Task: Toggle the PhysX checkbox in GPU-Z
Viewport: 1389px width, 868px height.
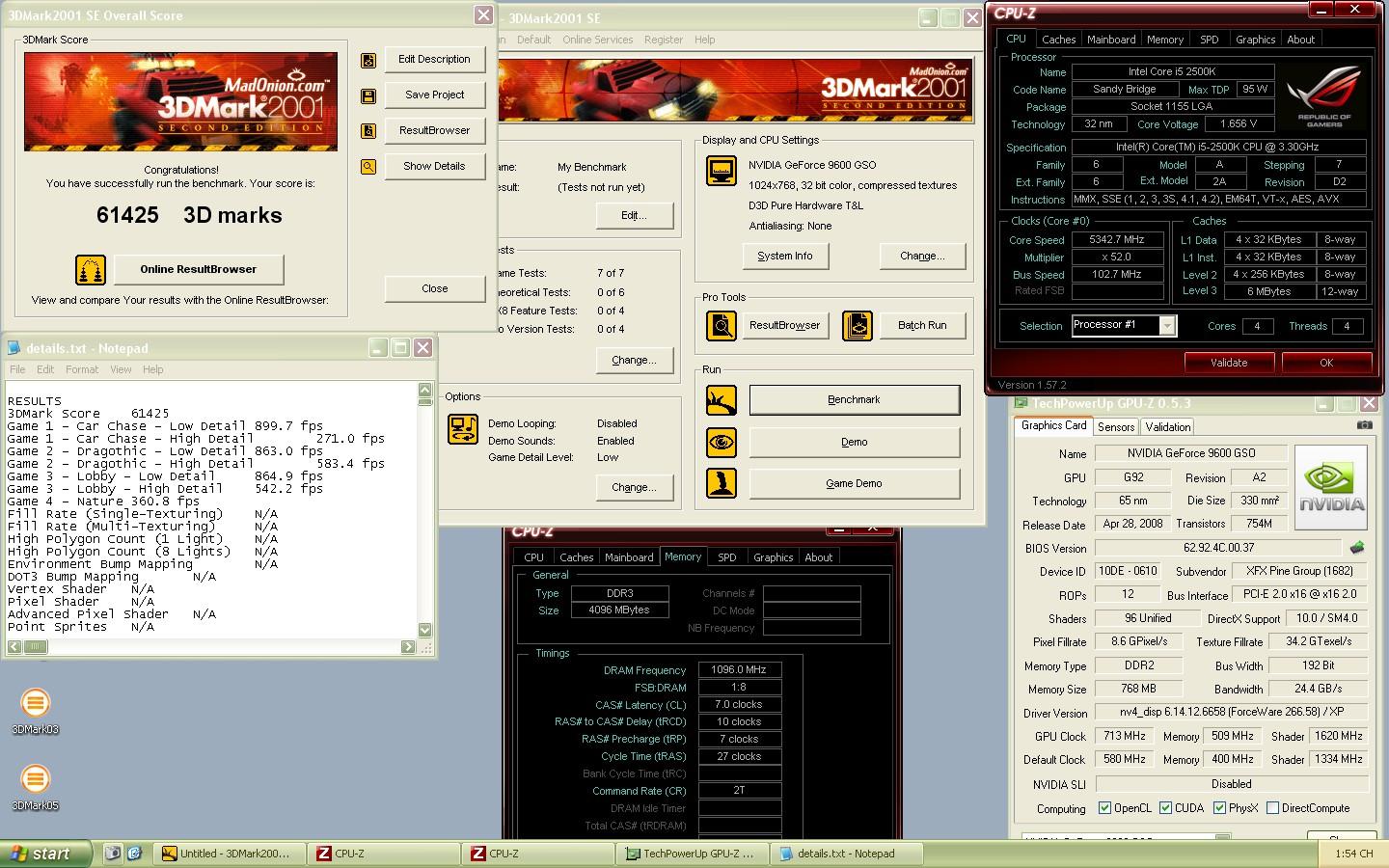Action: coord(1219,808)
